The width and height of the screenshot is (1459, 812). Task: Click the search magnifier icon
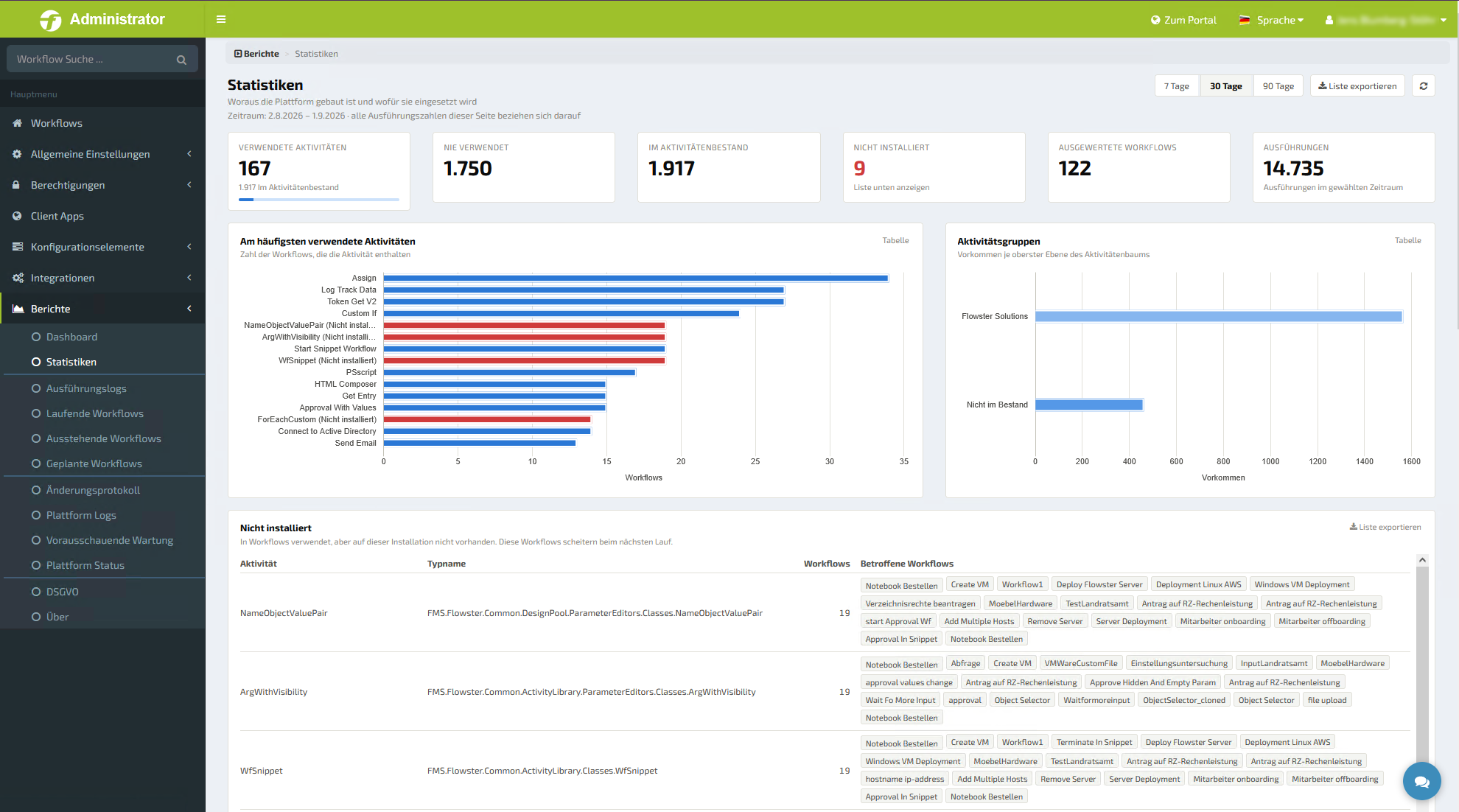click(181, 60)
